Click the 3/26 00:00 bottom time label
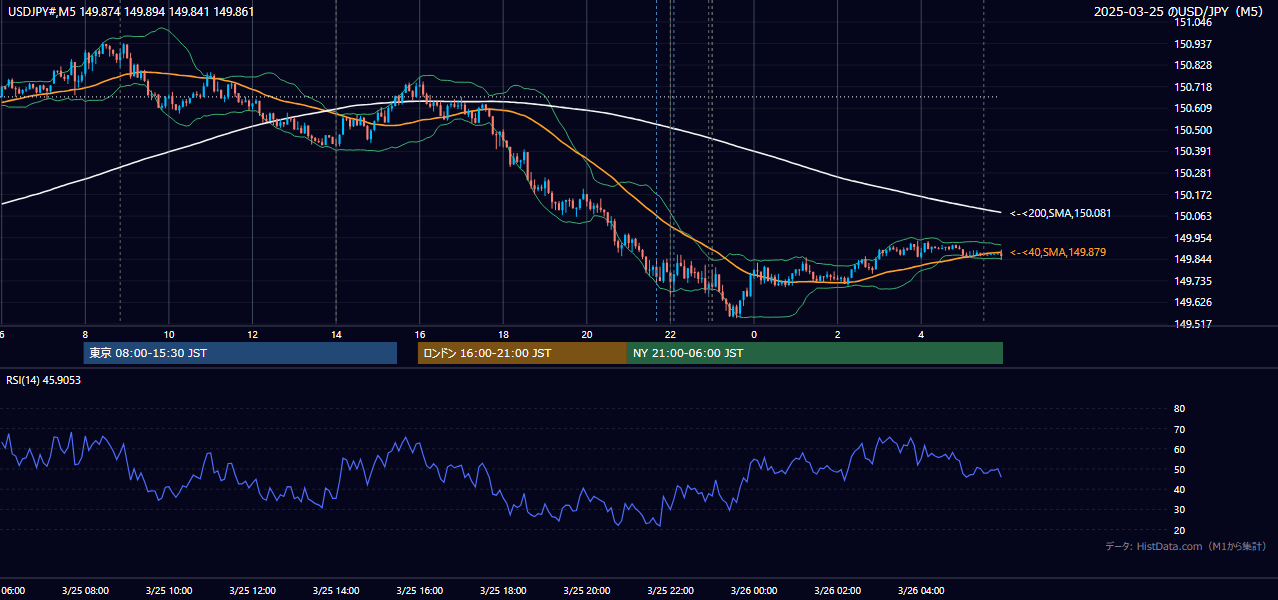The width and height of the screenshot is (1278, 600). tap(755, 591)
